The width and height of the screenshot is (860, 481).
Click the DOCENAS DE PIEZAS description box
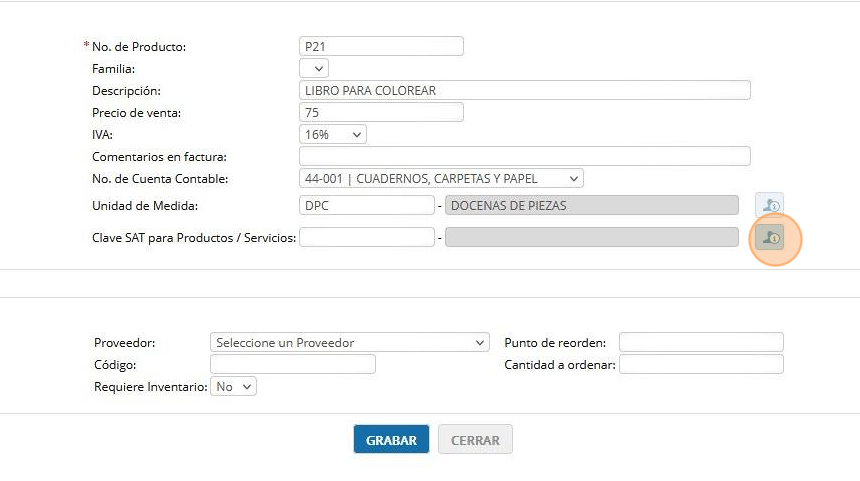point(592,205)
